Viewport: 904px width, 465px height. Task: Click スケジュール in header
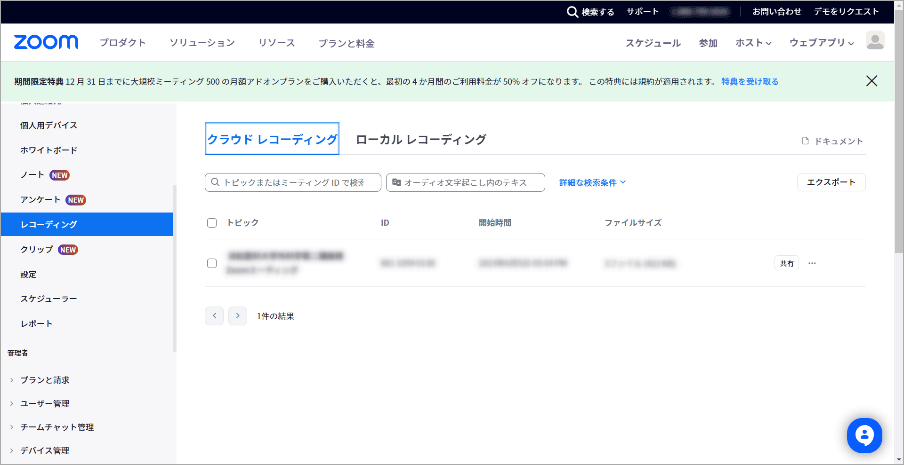653,43
